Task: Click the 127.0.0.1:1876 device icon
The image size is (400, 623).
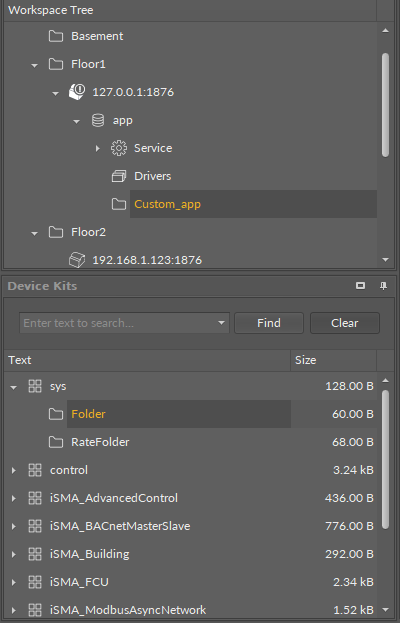Action: click(x=77, y=92)
